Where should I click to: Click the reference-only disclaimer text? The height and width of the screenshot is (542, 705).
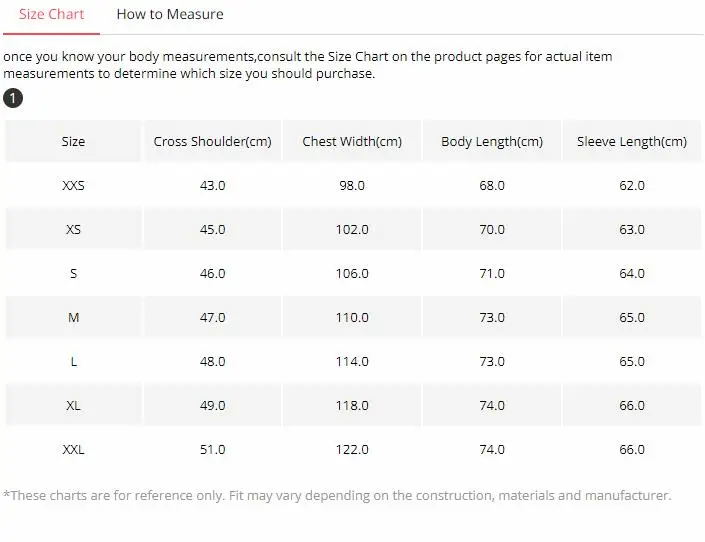pyautogui.click(x=337, y=496)
